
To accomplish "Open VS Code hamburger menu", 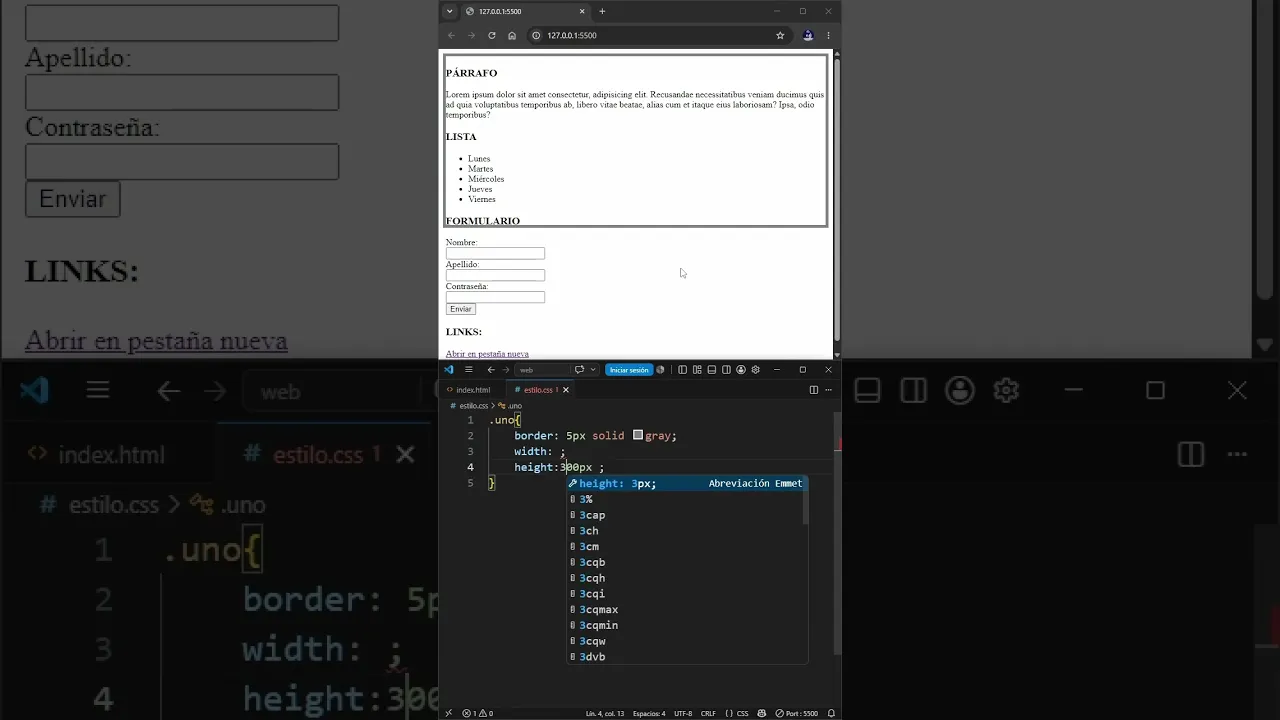I will point(468,370).
